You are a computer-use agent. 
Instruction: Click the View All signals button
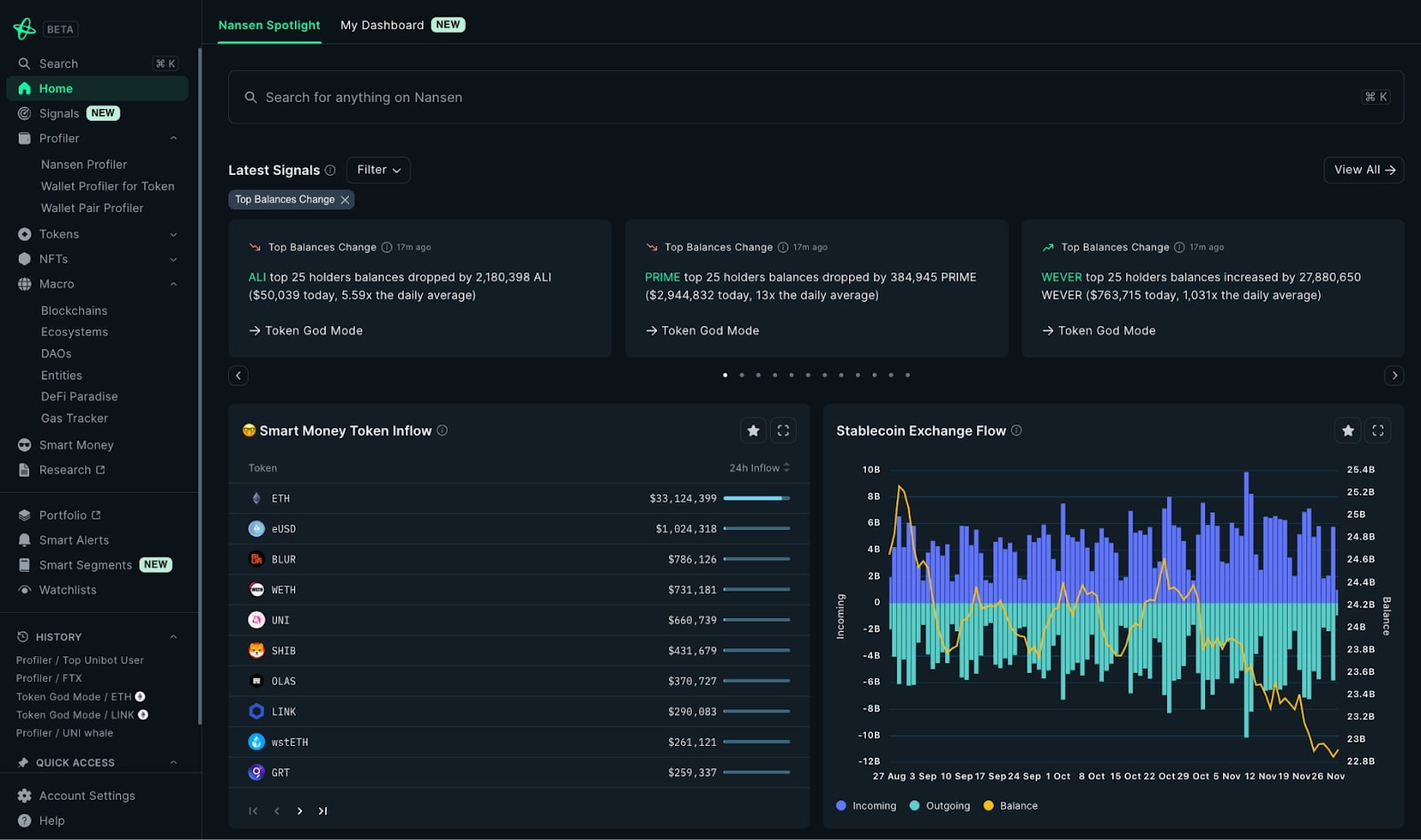1363,170
